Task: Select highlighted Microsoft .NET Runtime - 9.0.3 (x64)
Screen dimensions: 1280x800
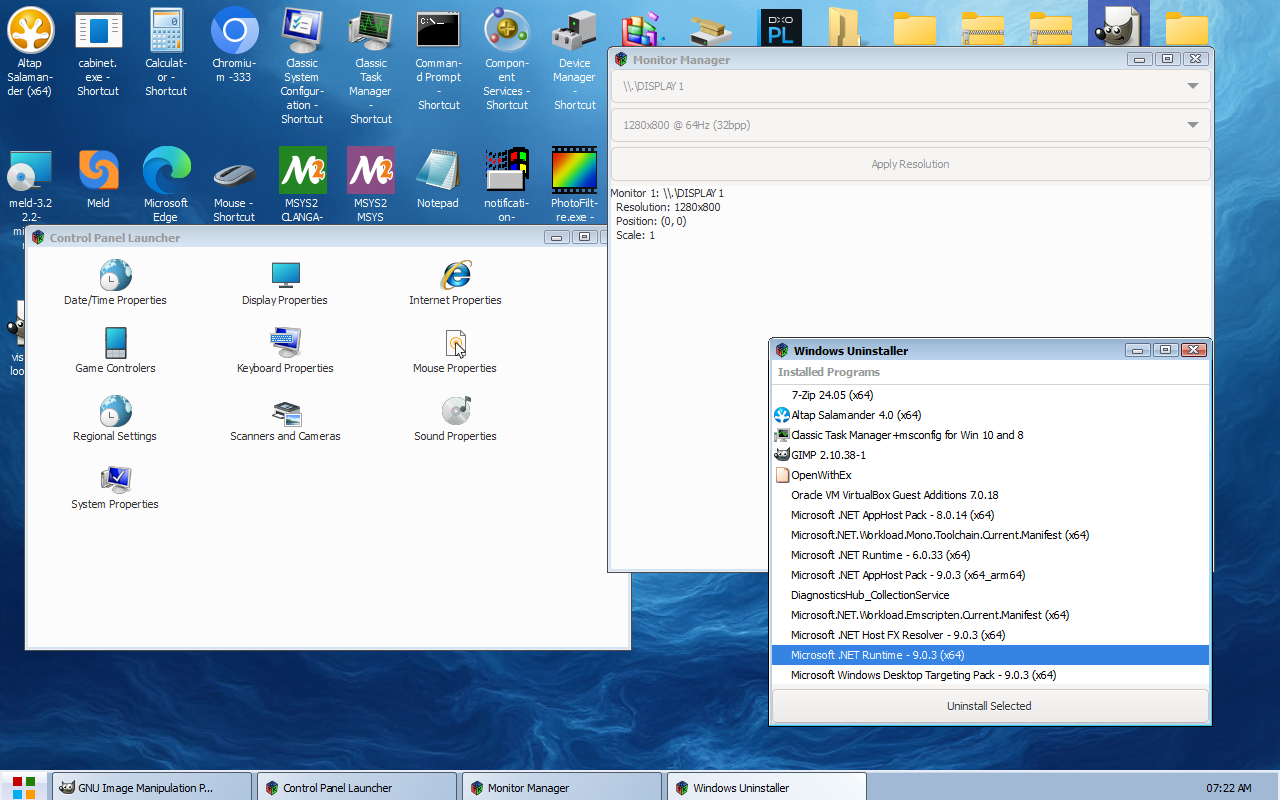Action: pos(990,655)
